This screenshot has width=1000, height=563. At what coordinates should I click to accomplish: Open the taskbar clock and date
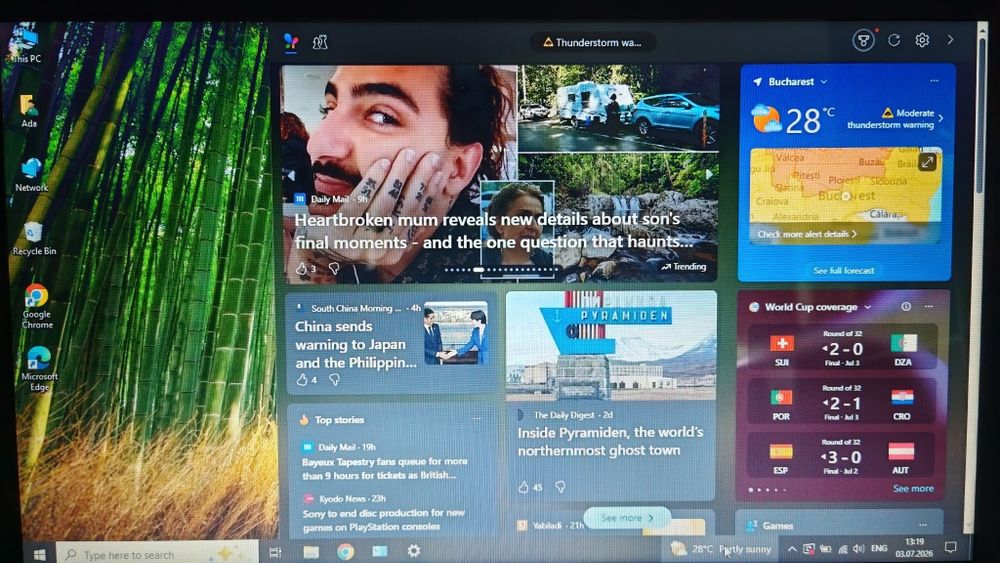pyautogui.click(x=914, y=547)
